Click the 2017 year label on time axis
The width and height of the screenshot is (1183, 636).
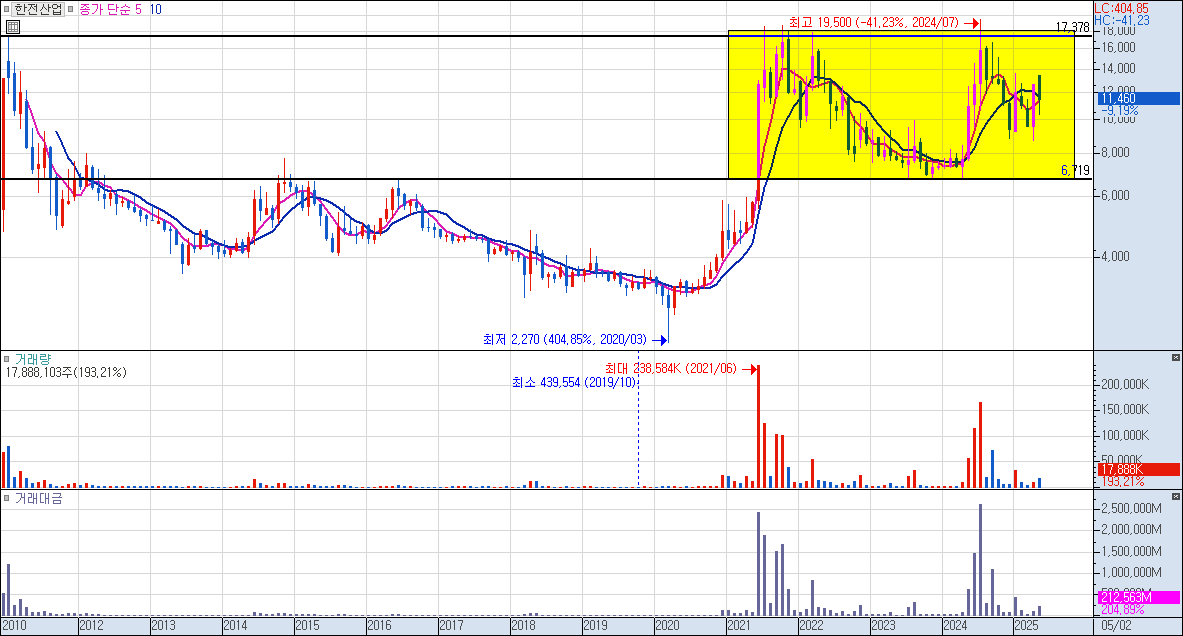[451, 625]
